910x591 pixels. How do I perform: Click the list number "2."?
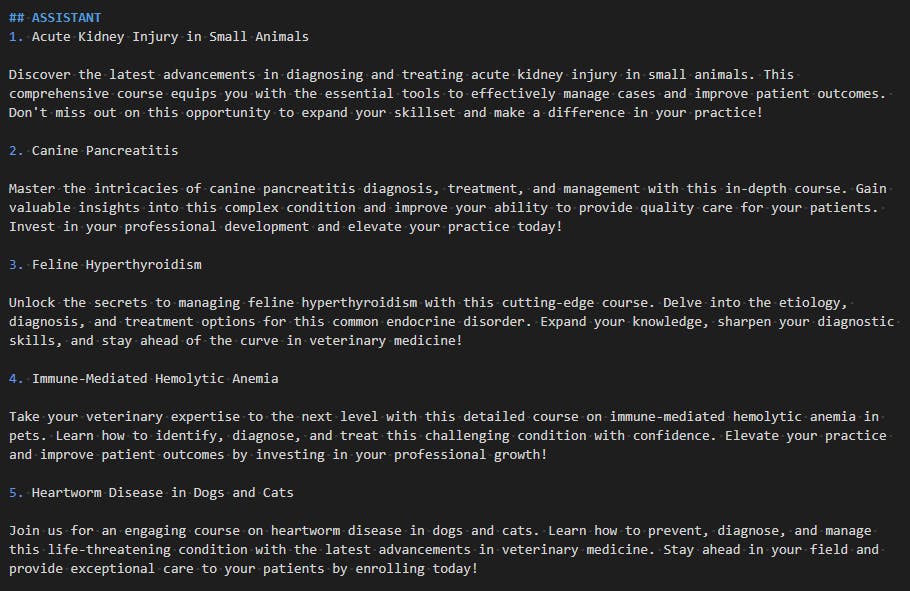(x=16, y=151)
